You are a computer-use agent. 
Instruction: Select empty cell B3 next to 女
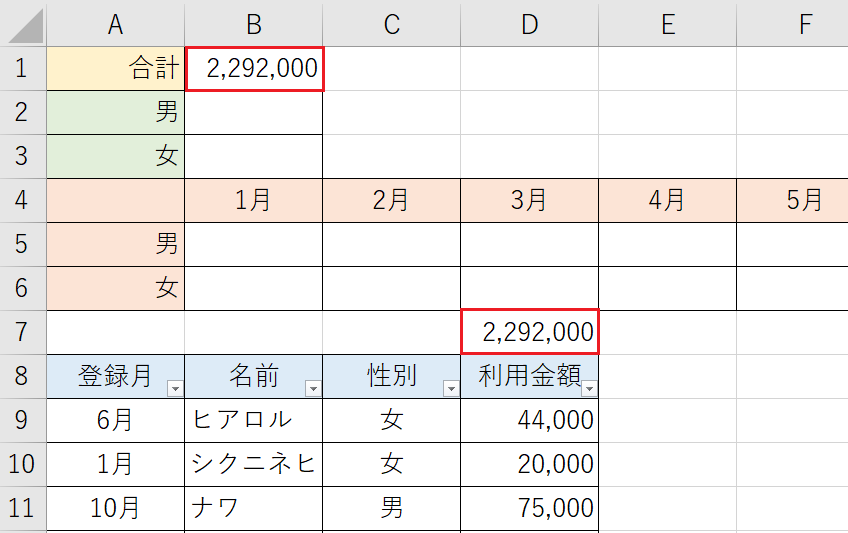click(254, 156)
